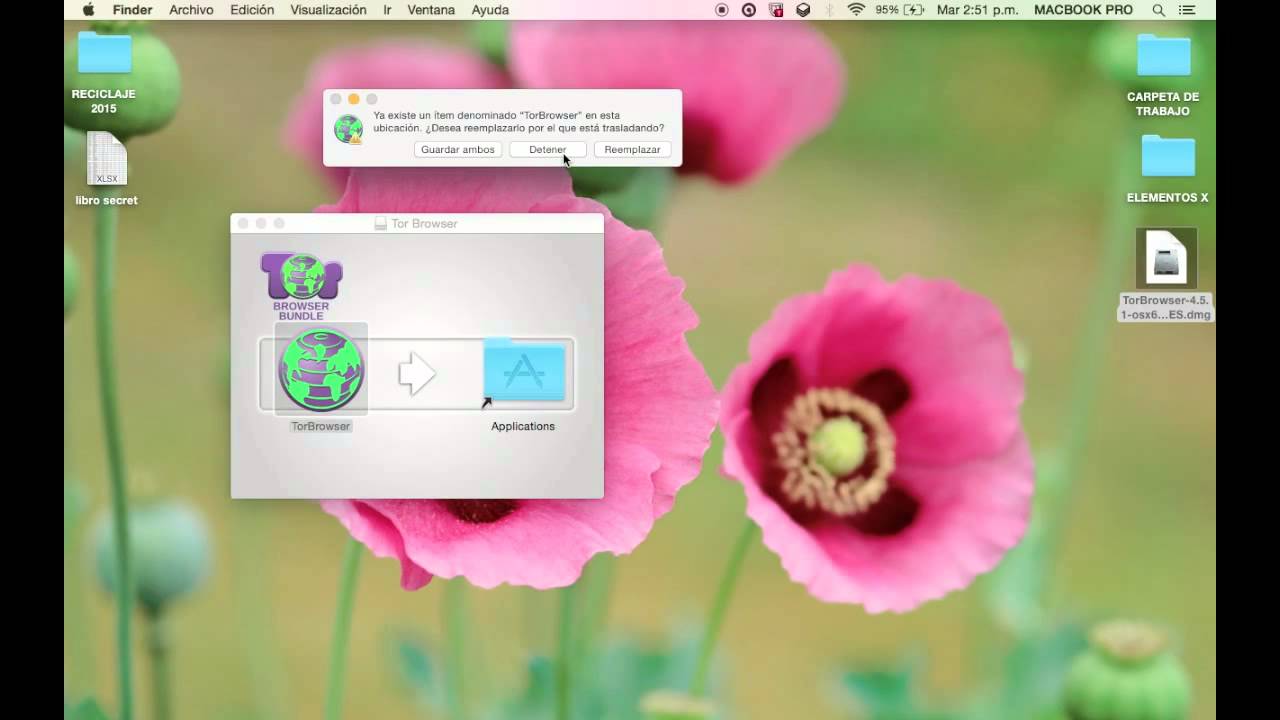Click the screen recording stop icon in menu bar
1280x720 pixels.
[722, 10]
